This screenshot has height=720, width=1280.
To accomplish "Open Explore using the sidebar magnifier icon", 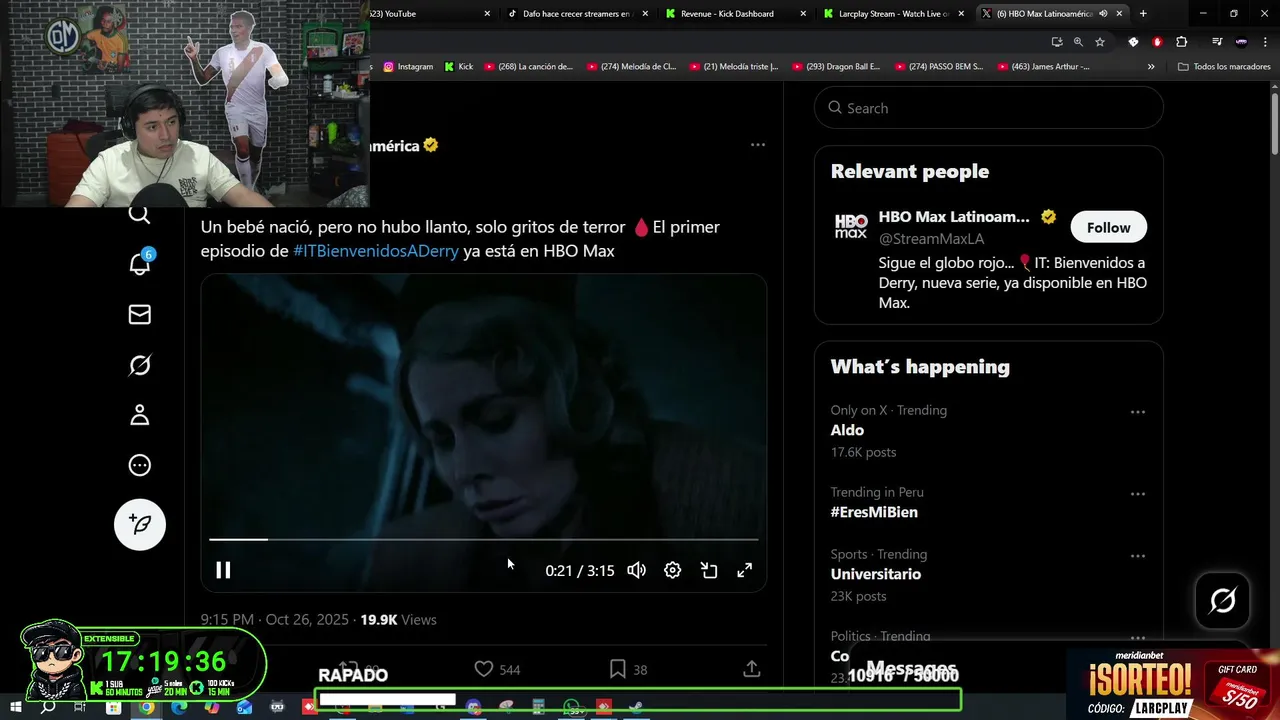I will pos(139,214).
